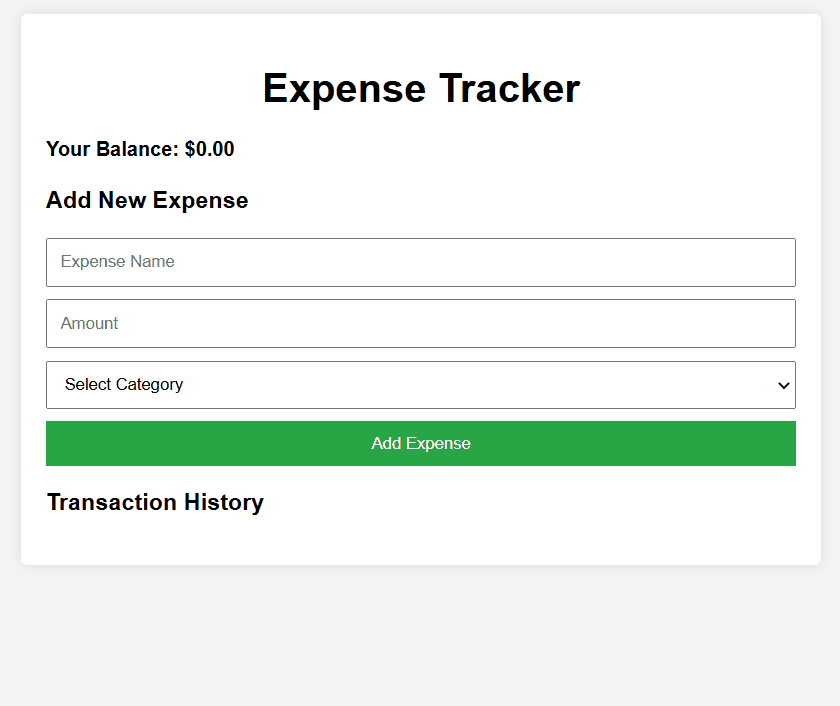840x706 pixels.
Task: Click the Select Category chevron arrow
Action: click(784, 385)
